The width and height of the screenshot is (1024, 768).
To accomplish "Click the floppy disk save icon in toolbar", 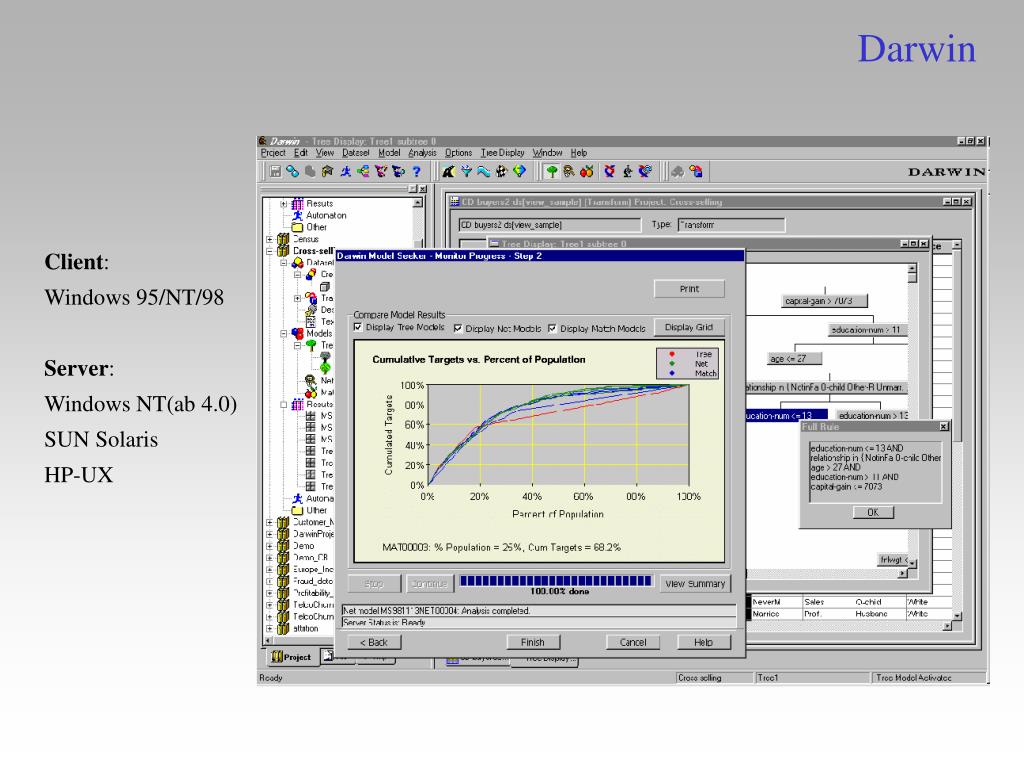I will pyautogui.click(x=275, y=171).
